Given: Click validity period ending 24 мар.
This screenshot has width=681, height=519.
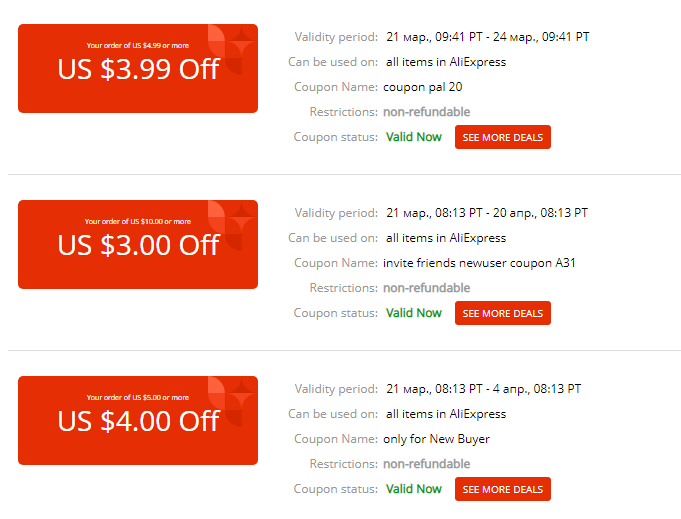Looking at the screenshot, I should (x=488, y=37).
